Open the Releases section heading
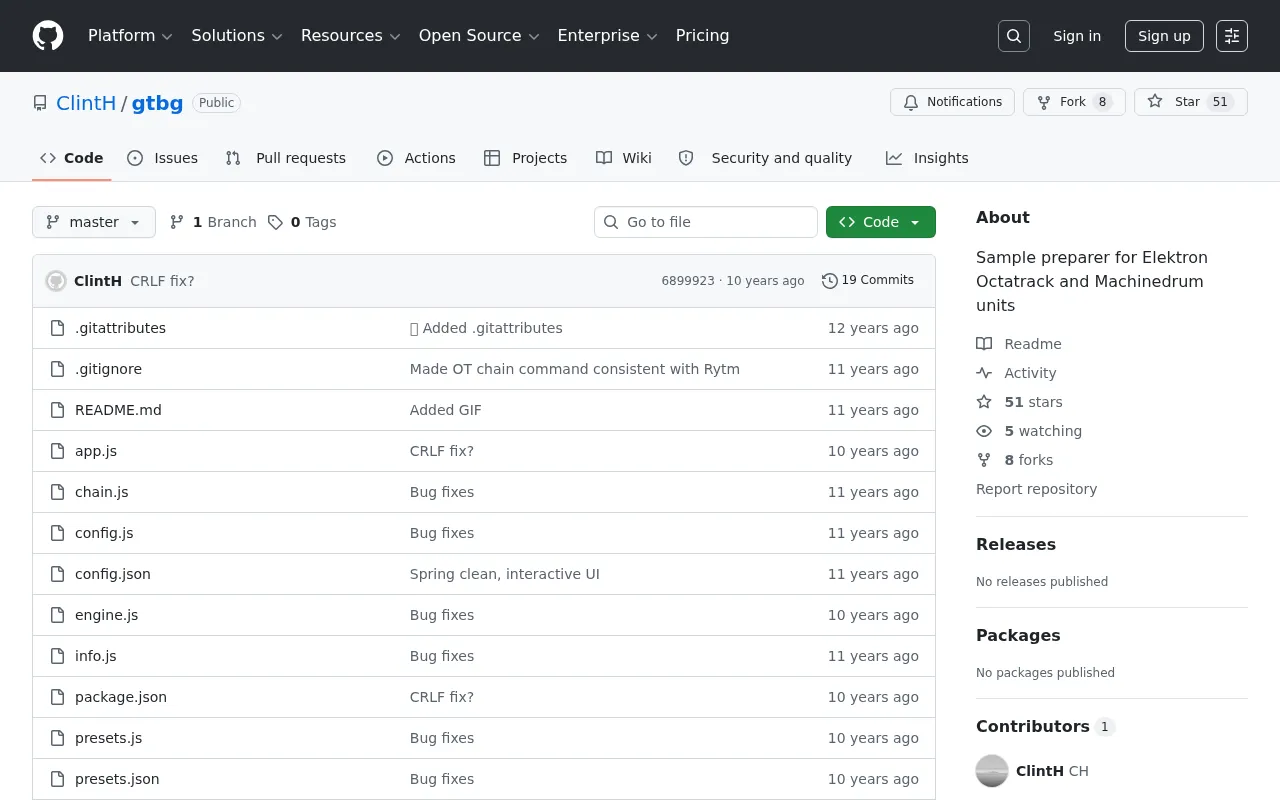This screenshot has height=800, width=1280. pyautogui.click(x=1016, y=545)
